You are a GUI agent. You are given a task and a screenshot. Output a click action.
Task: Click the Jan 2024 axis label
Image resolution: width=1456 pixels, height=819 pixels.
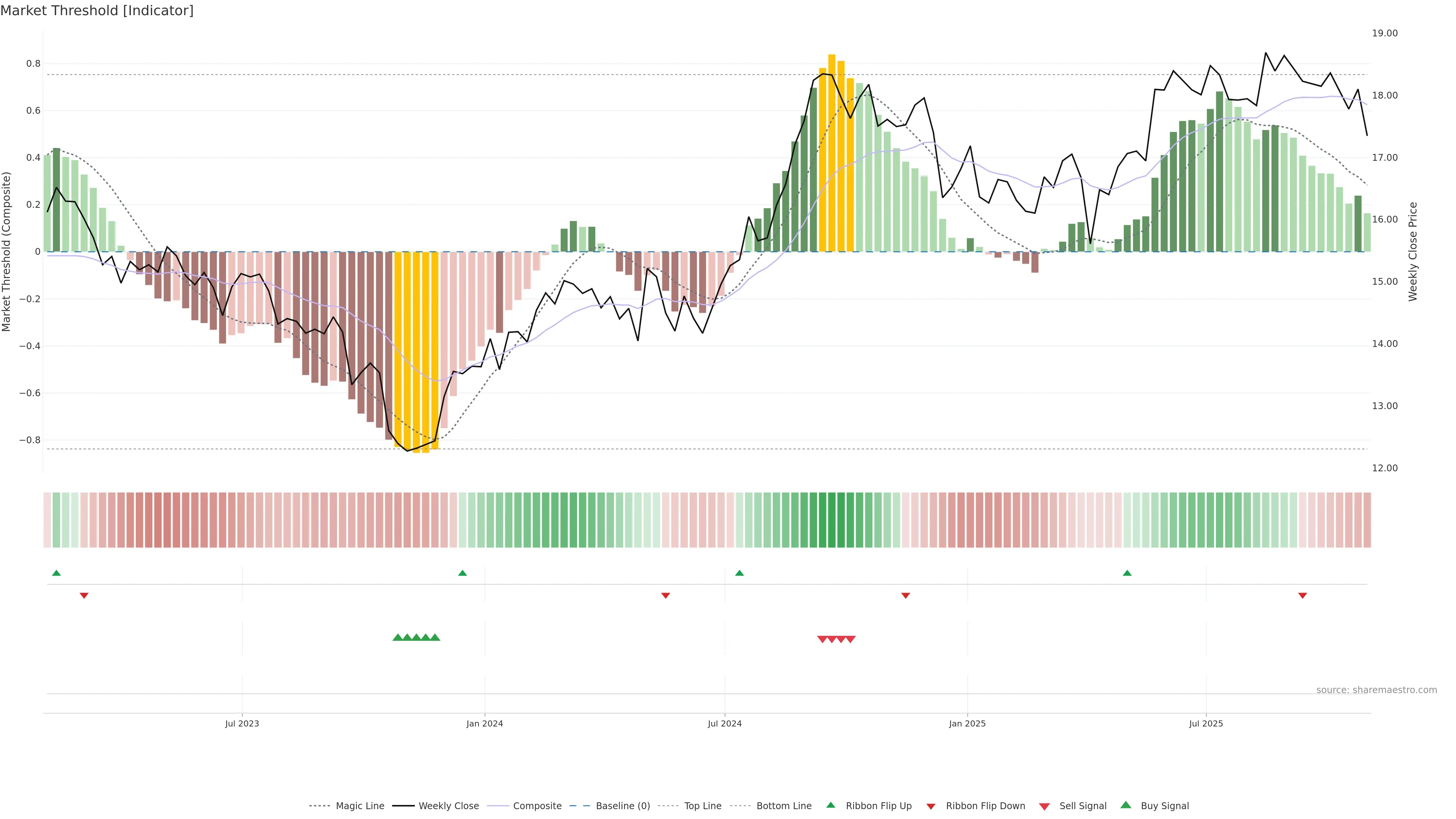(485, 723)
